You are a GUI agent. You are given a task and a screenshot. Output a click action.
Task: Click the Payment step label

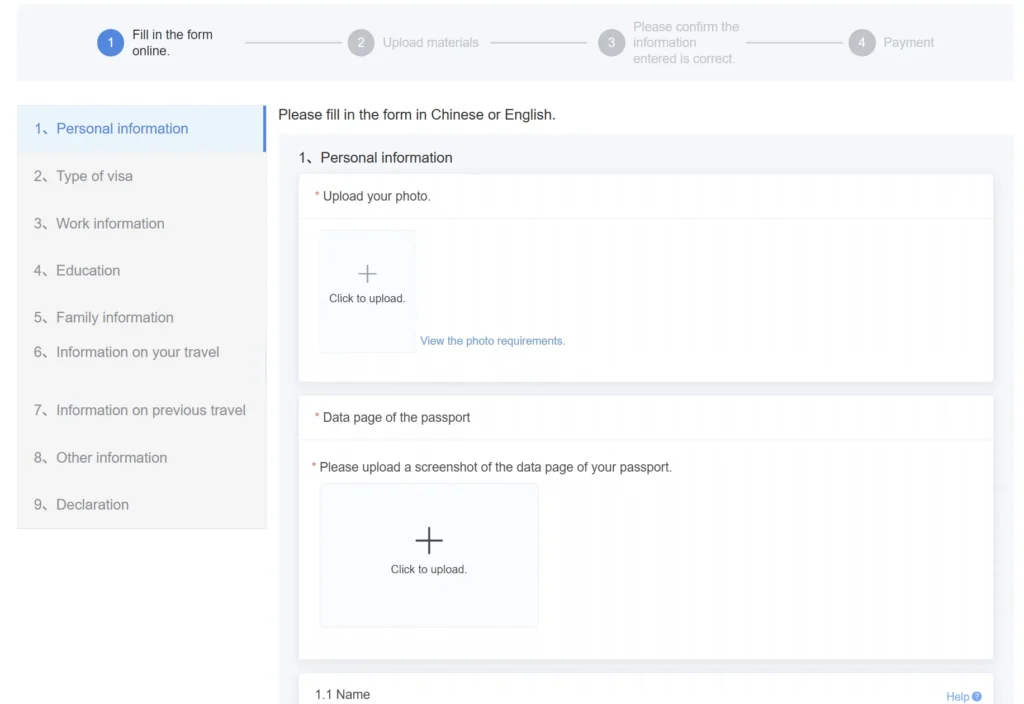coord(908,43)
